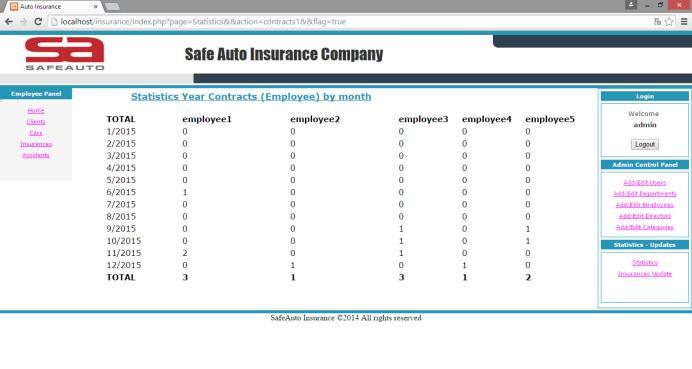Viewport: 692px width, 369px height.
Task: Click the employee2 column header
Action: (x=315, y=119)
